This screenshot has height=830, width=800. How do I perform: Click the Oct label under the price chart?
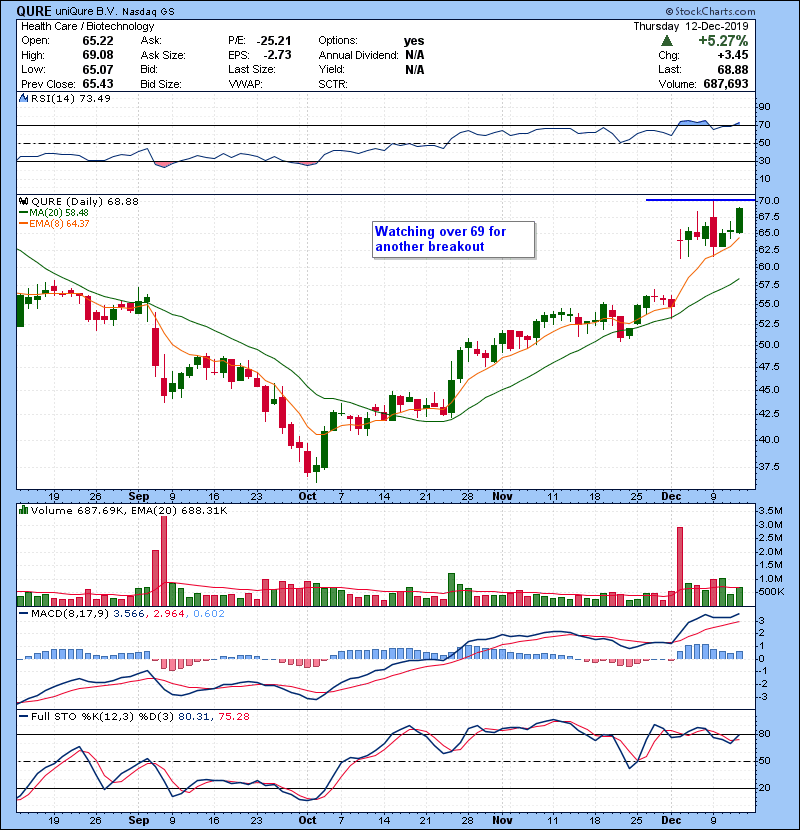(x=307, y=496)
